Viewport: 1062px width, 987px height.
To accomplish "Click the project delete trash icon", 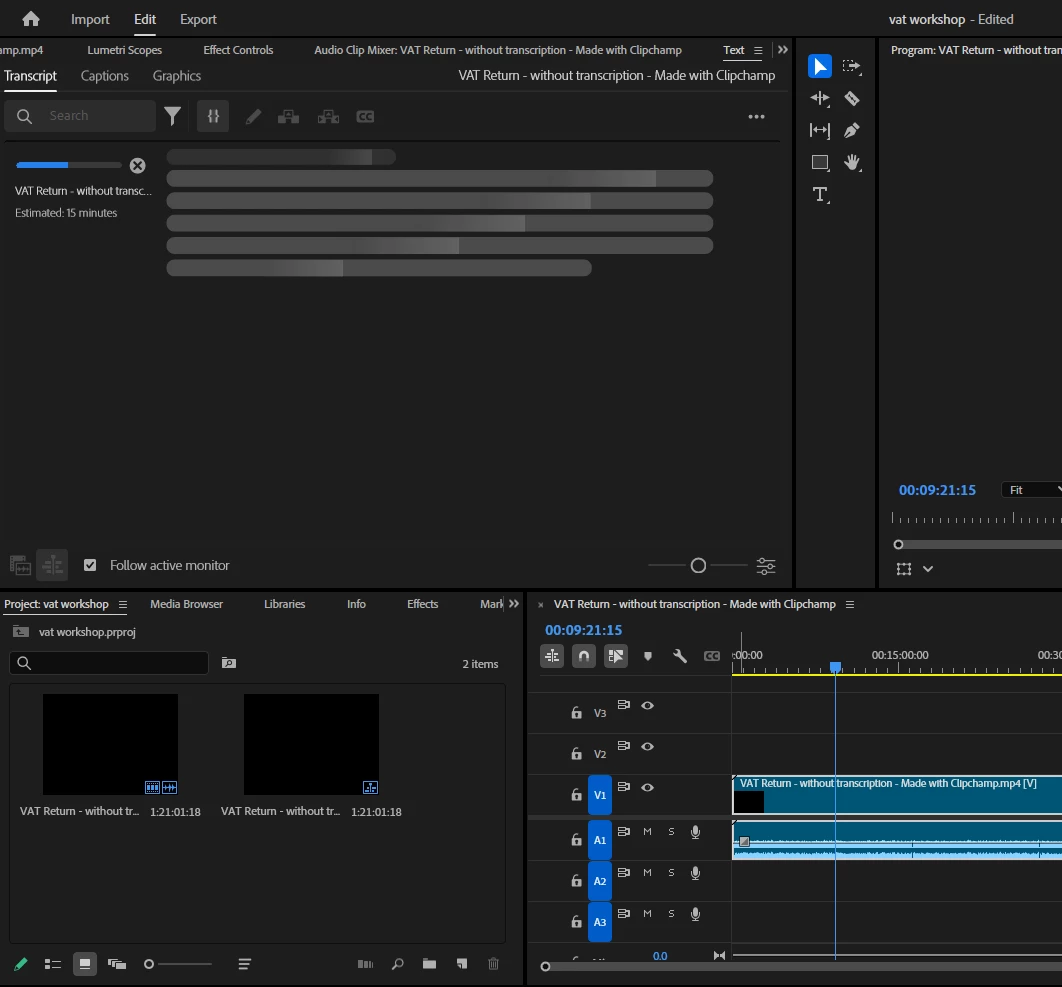I will [493, 963].
